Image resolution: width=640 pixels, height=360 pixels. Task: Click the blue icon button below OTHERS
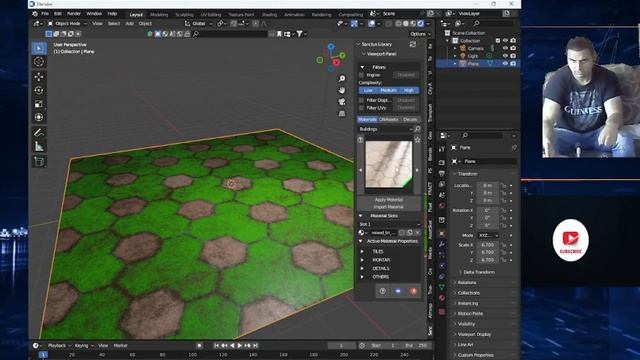point(398,291)
